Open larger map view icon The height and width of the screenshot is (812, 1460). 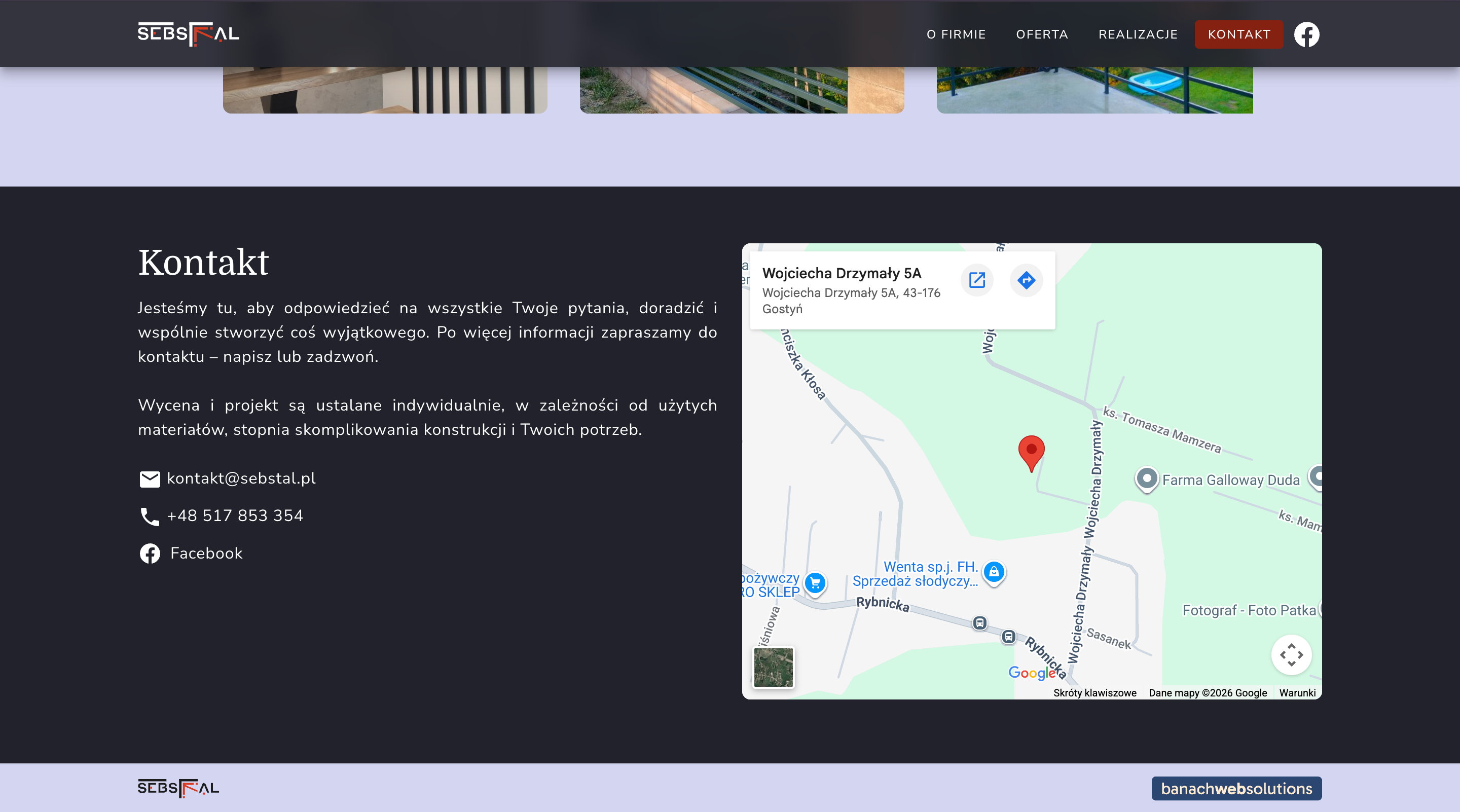point(977,280)
